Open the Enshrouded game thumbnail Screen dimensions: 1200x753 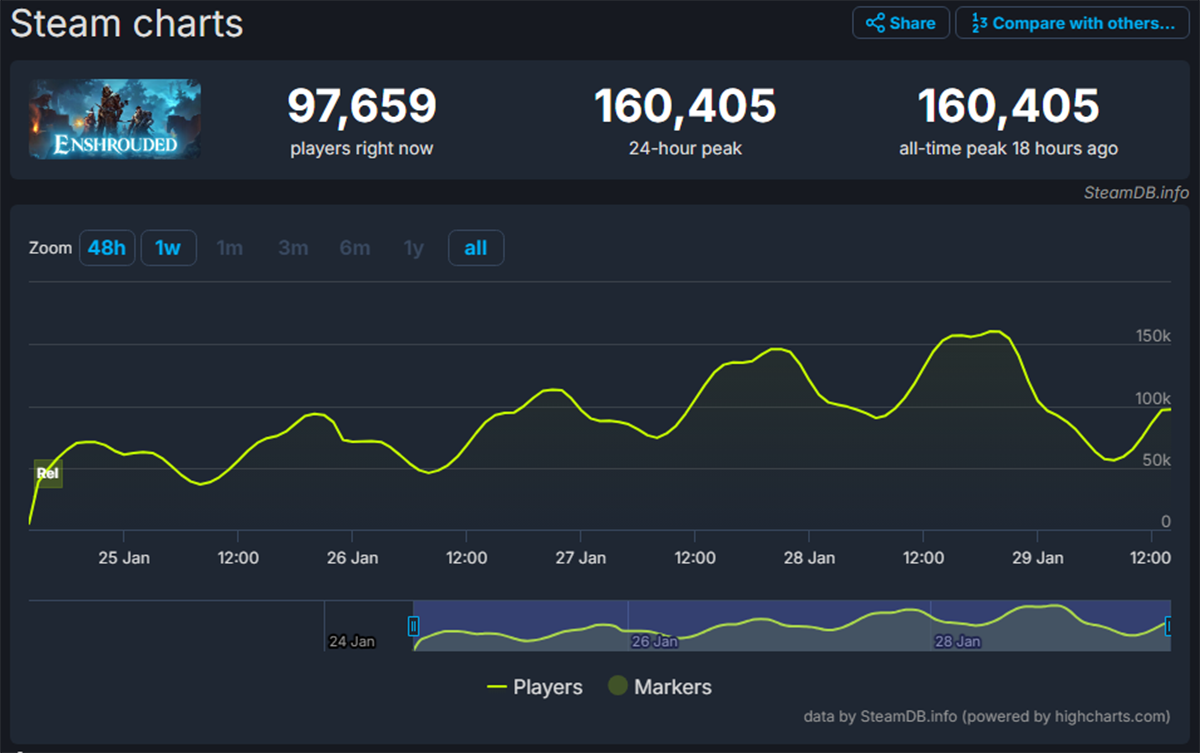(x=115, y=119)
